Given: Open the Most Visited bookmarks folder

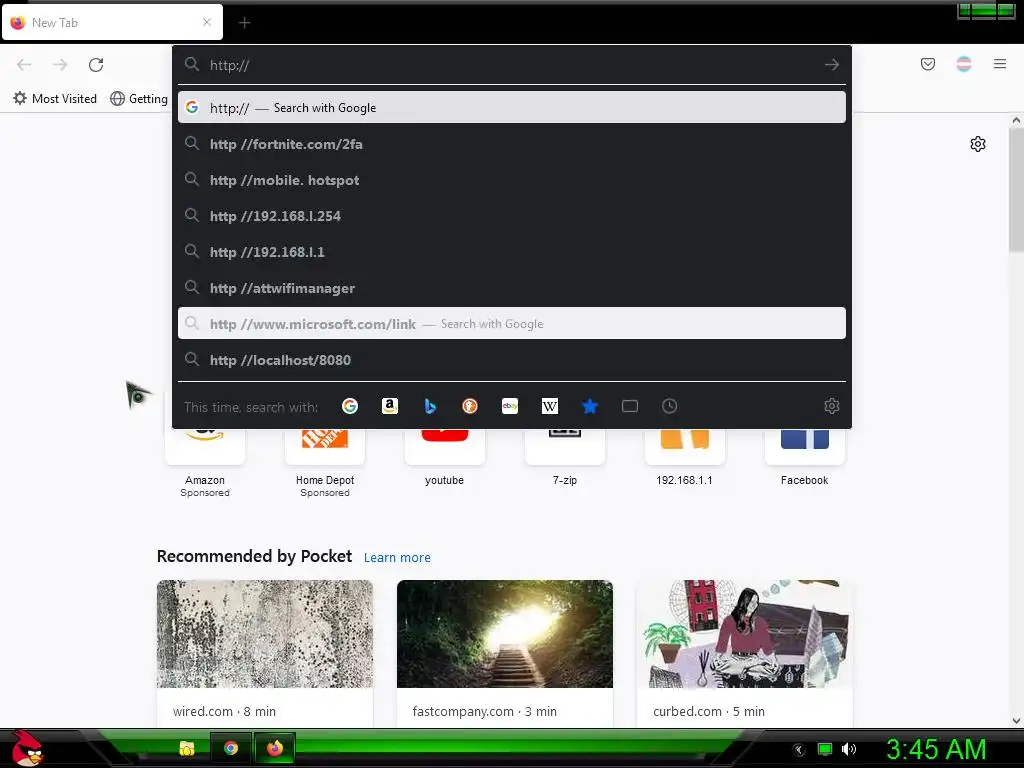Looking at the screenshot, I should pos(55,99).
